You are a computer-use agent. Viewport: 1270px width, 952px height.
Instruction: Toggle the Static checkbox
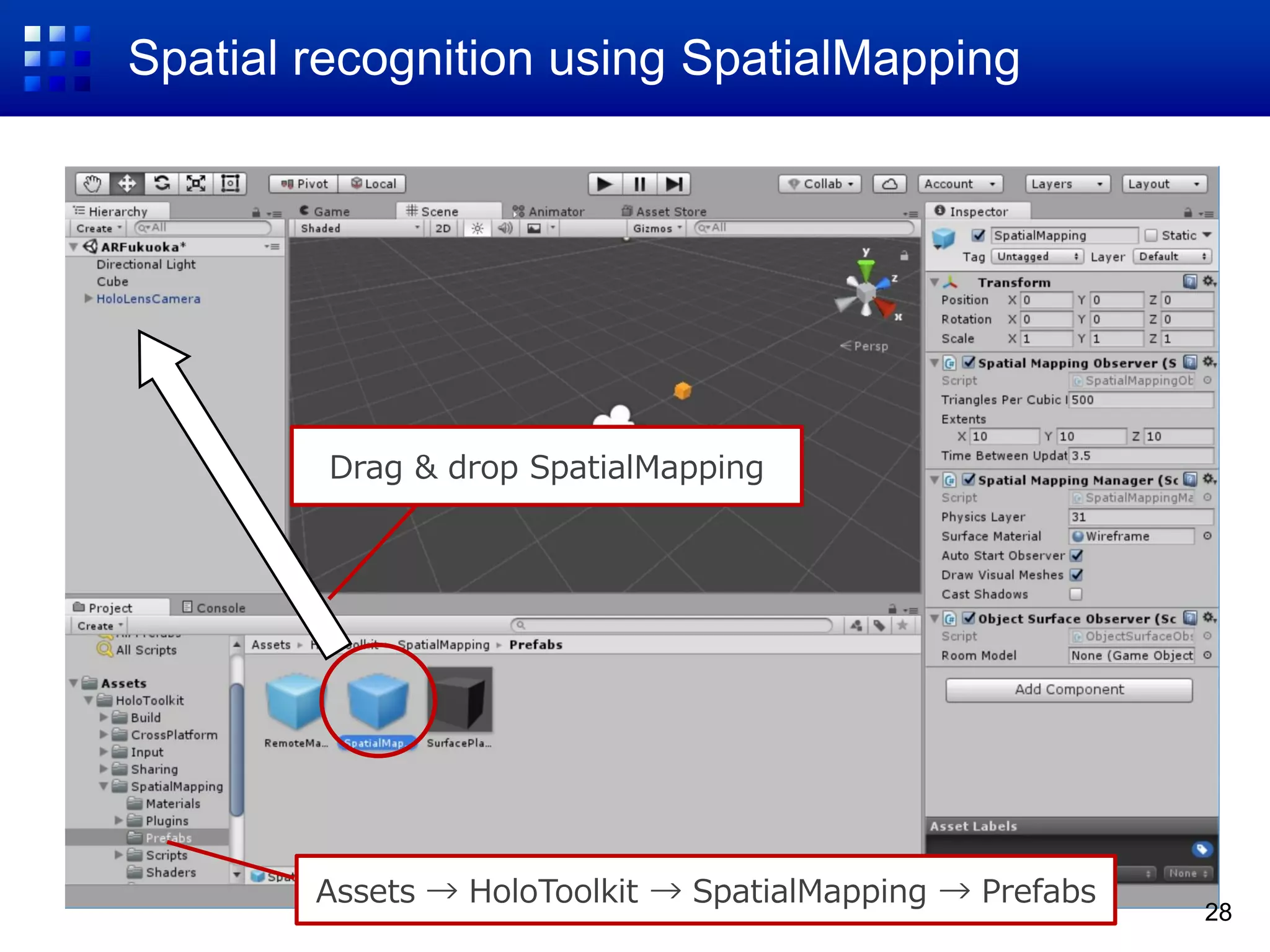pos(1151,236)
